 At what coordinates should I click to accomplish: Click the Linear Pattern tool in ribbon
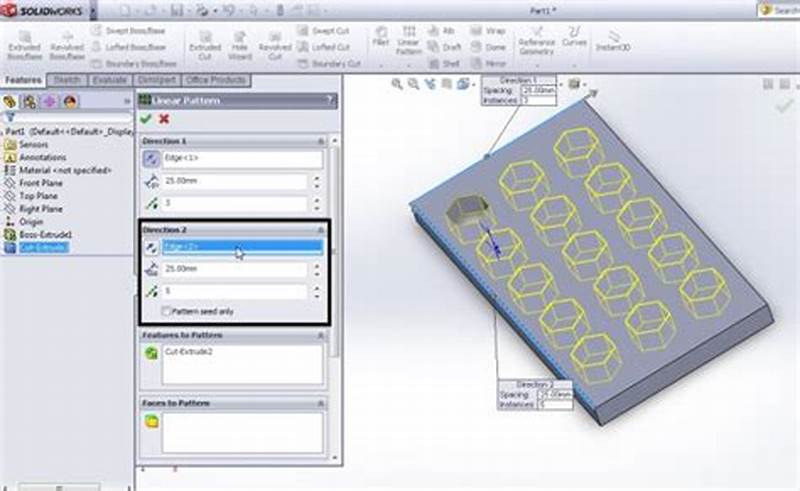pyautogui.click(x=409, y=41)
